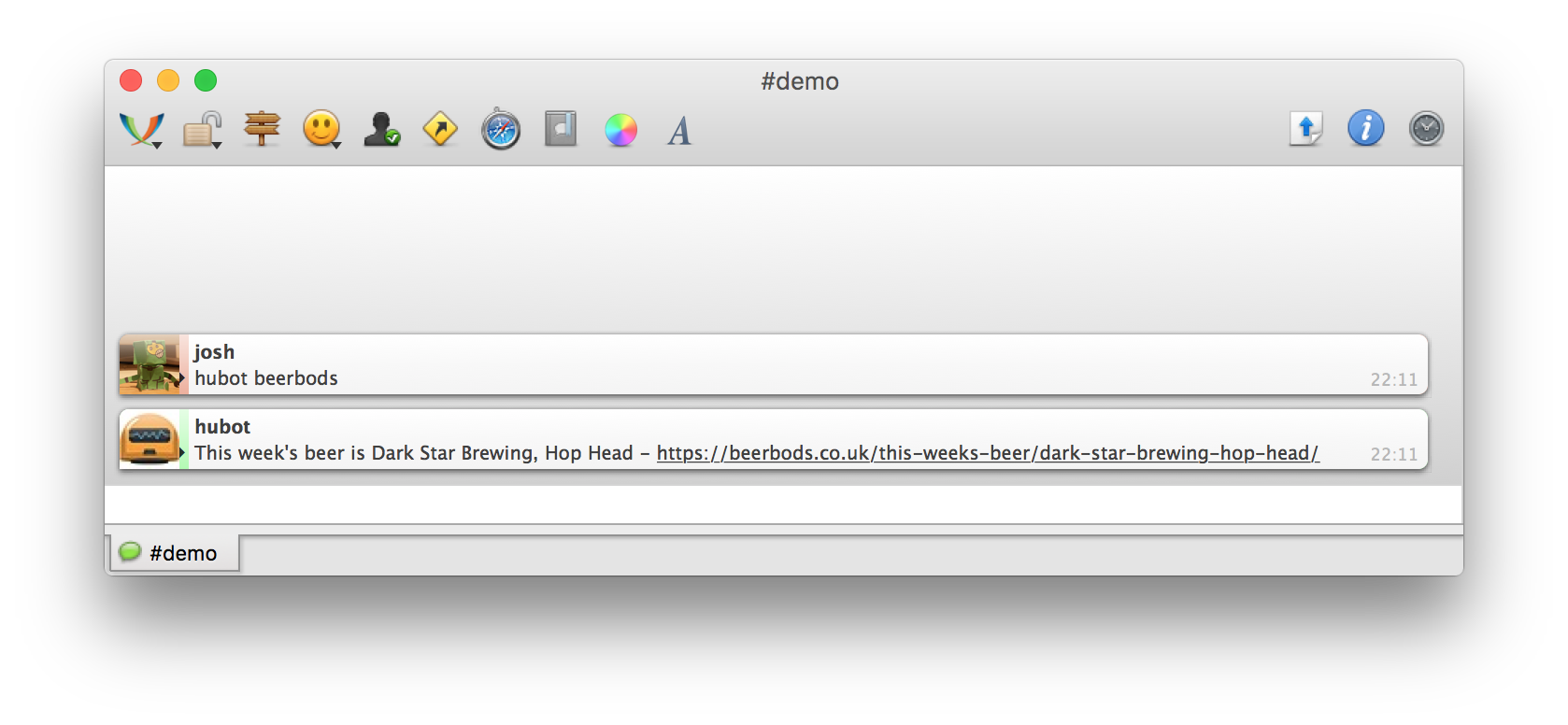Click the clock history icon
This screenshot has width=1568, height=725.
coord(1426,128)
